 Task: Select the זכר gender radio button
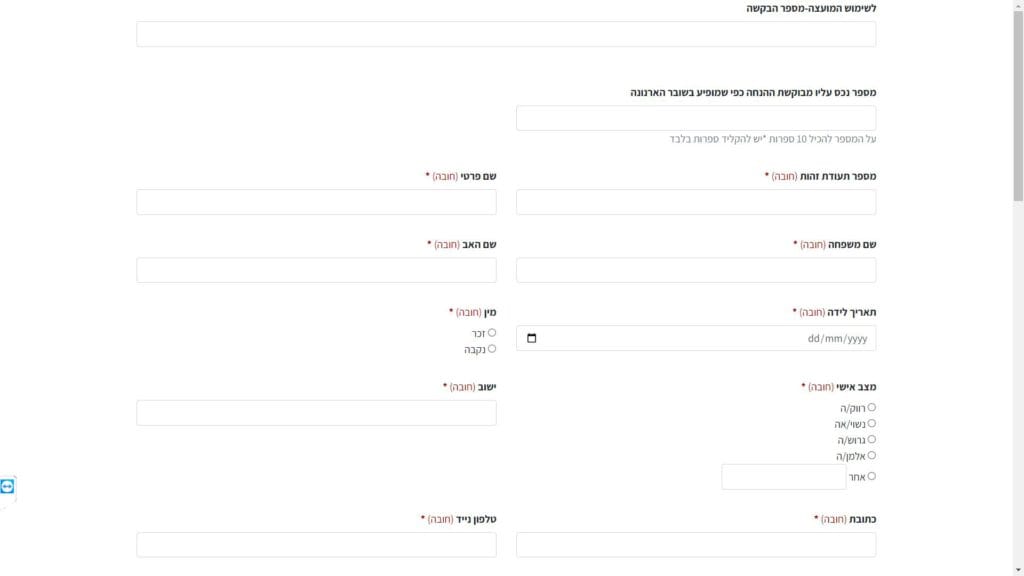[492, 333]
